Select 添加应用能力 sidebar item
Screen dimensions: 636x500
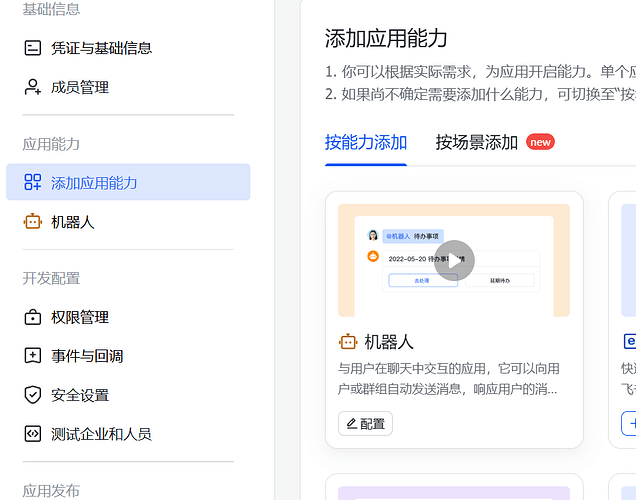pos(128,182)
